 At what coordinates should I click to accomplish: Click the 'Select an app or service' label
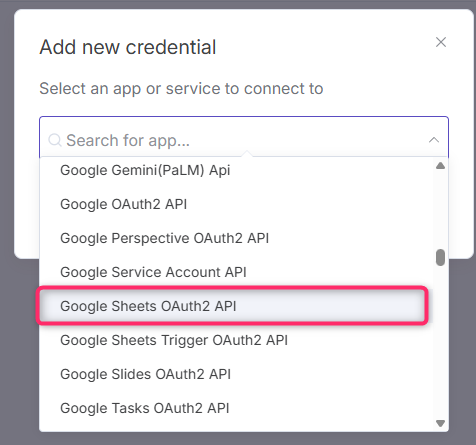(181, 89)
